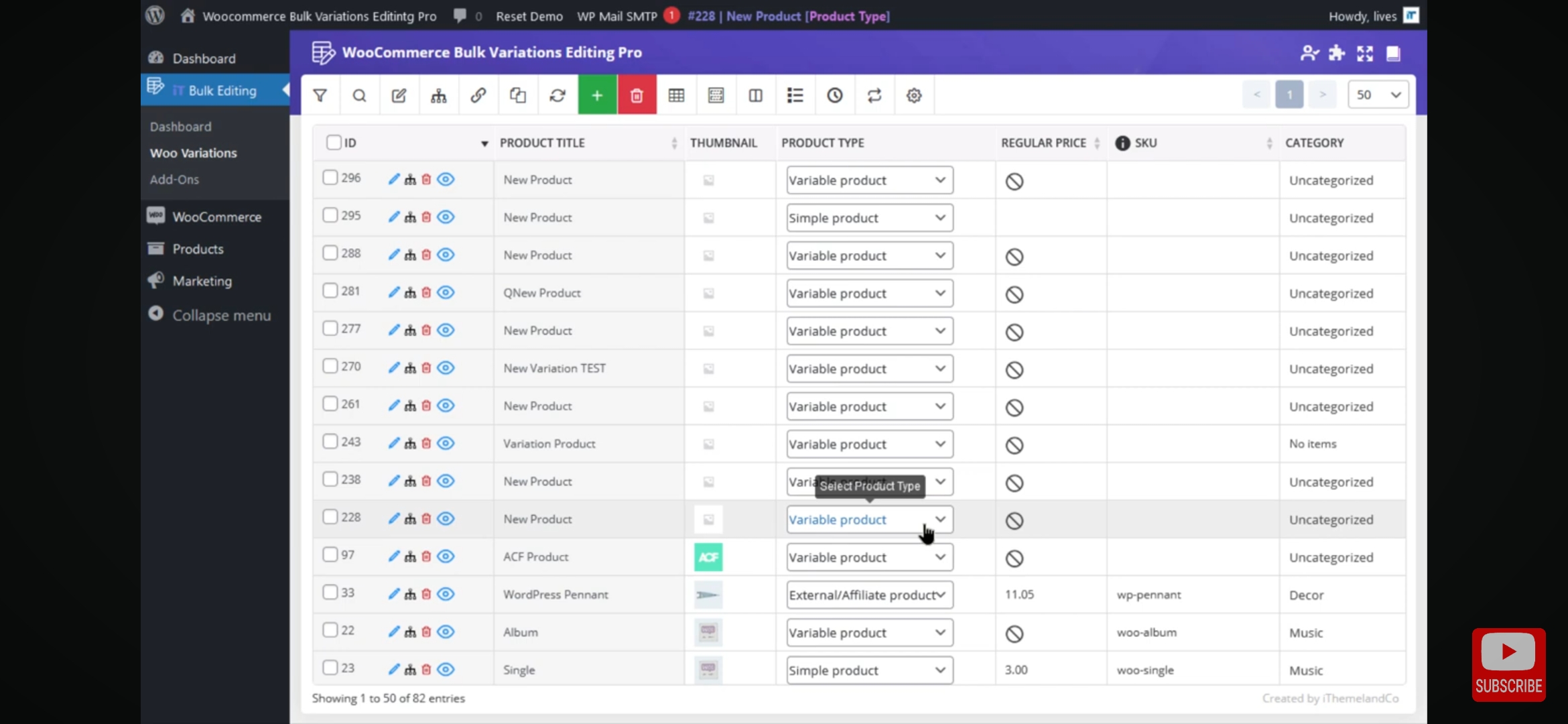Image resolution: width=1568 pixels, height=724 pixels.
Task: Click the link chain toolbar icon
Action: (x=478, y=95)
